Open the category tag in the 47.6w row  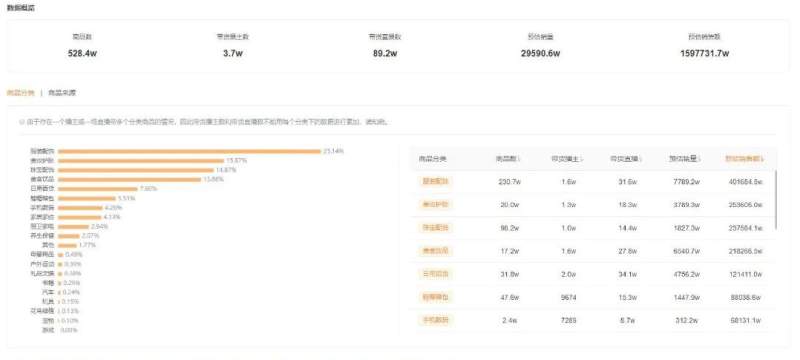(x=435, y=297)
